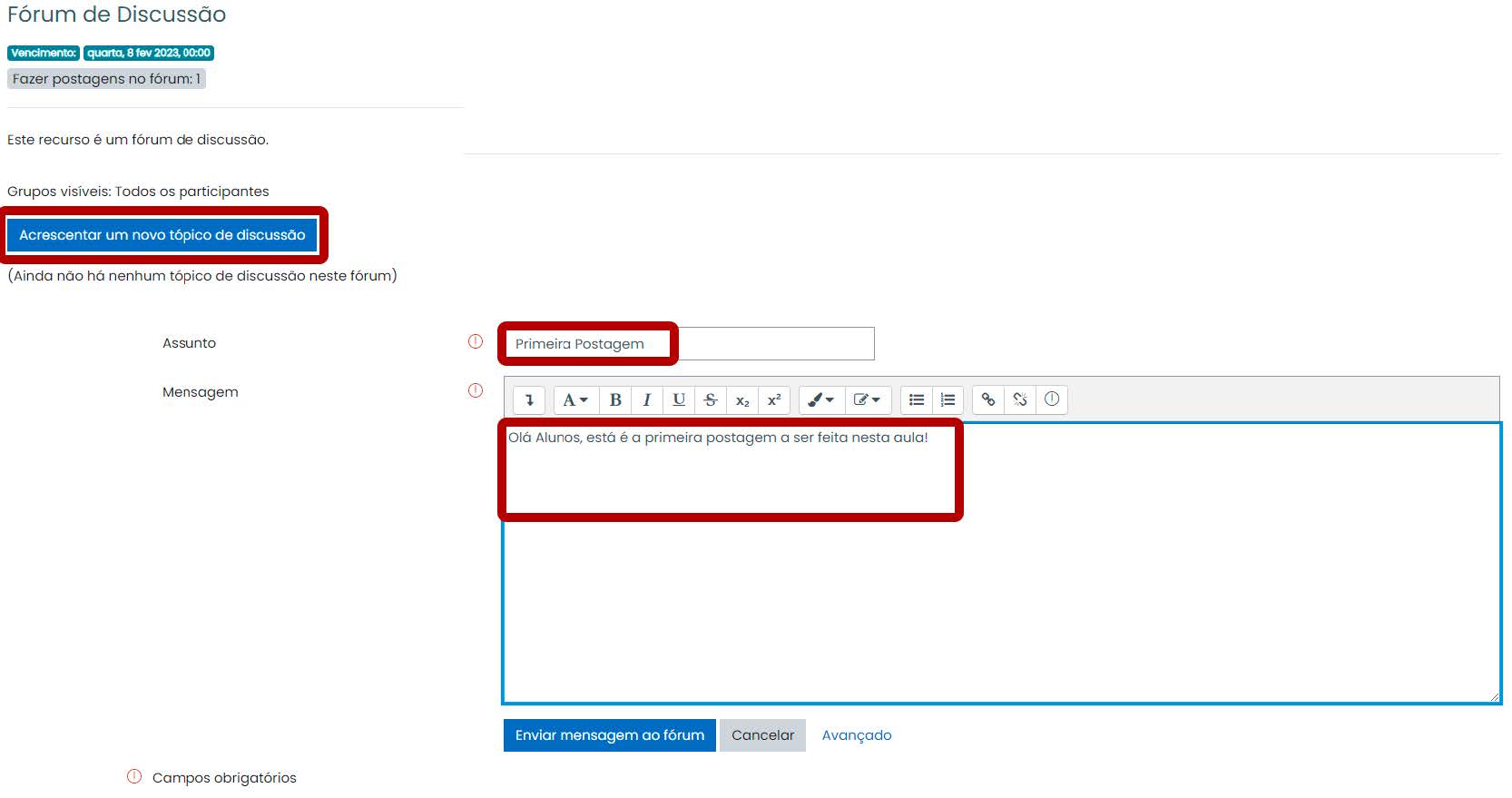Apply bold formatting

(615, 399)
